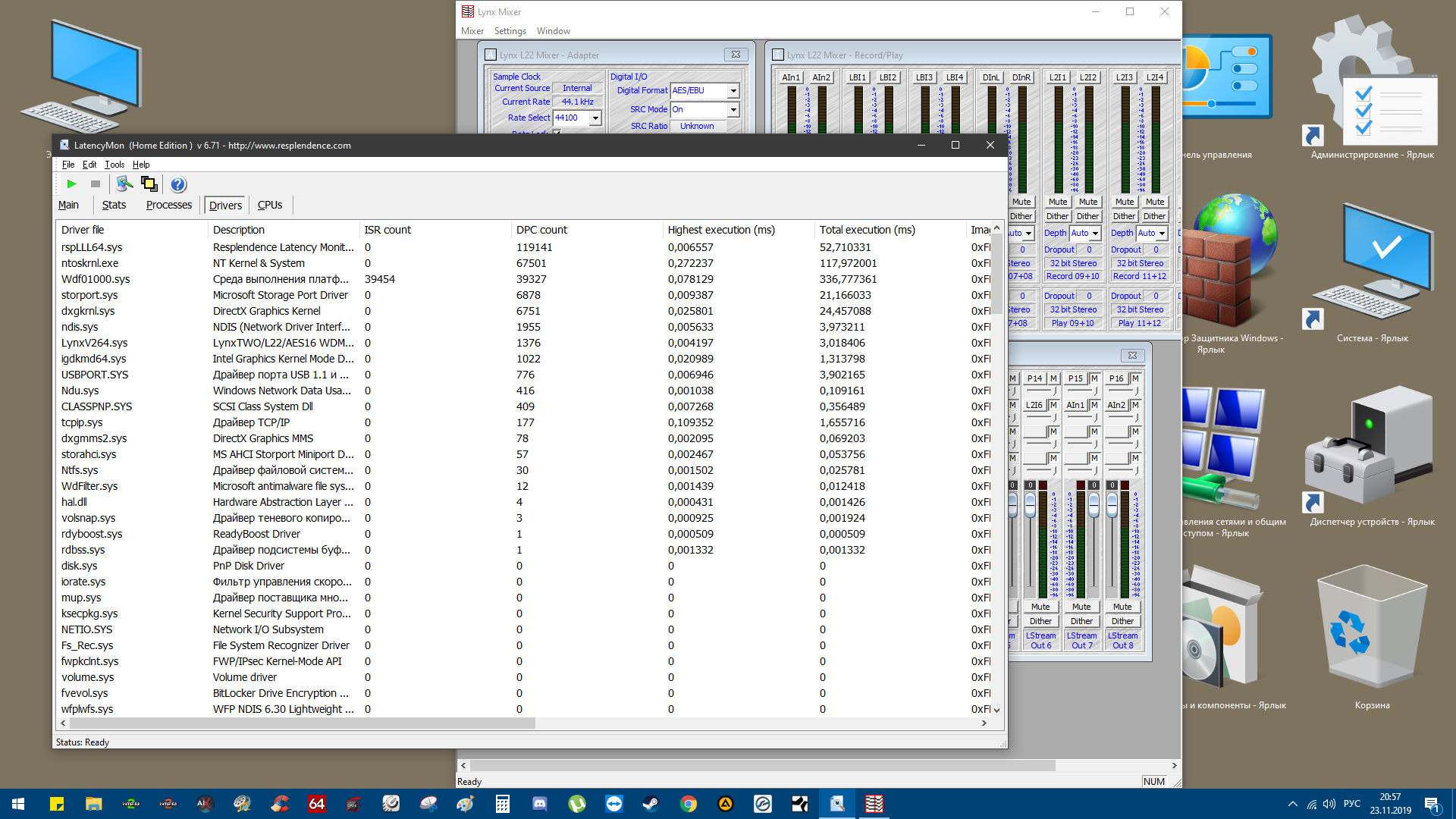
Task: Click the P14 source button
Action: [x=1034, y=378]
